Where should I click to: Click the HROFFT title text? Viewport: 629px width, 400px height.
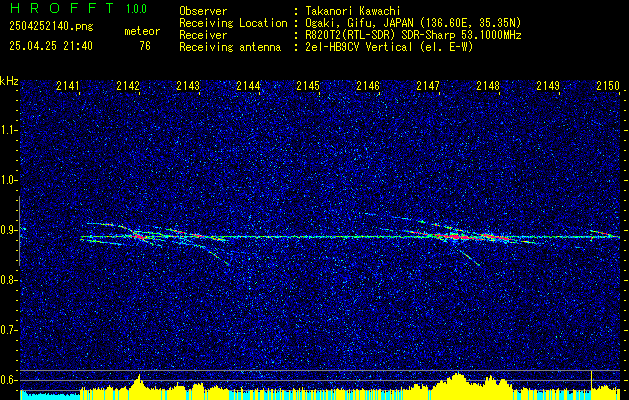(x=62, y=8)
